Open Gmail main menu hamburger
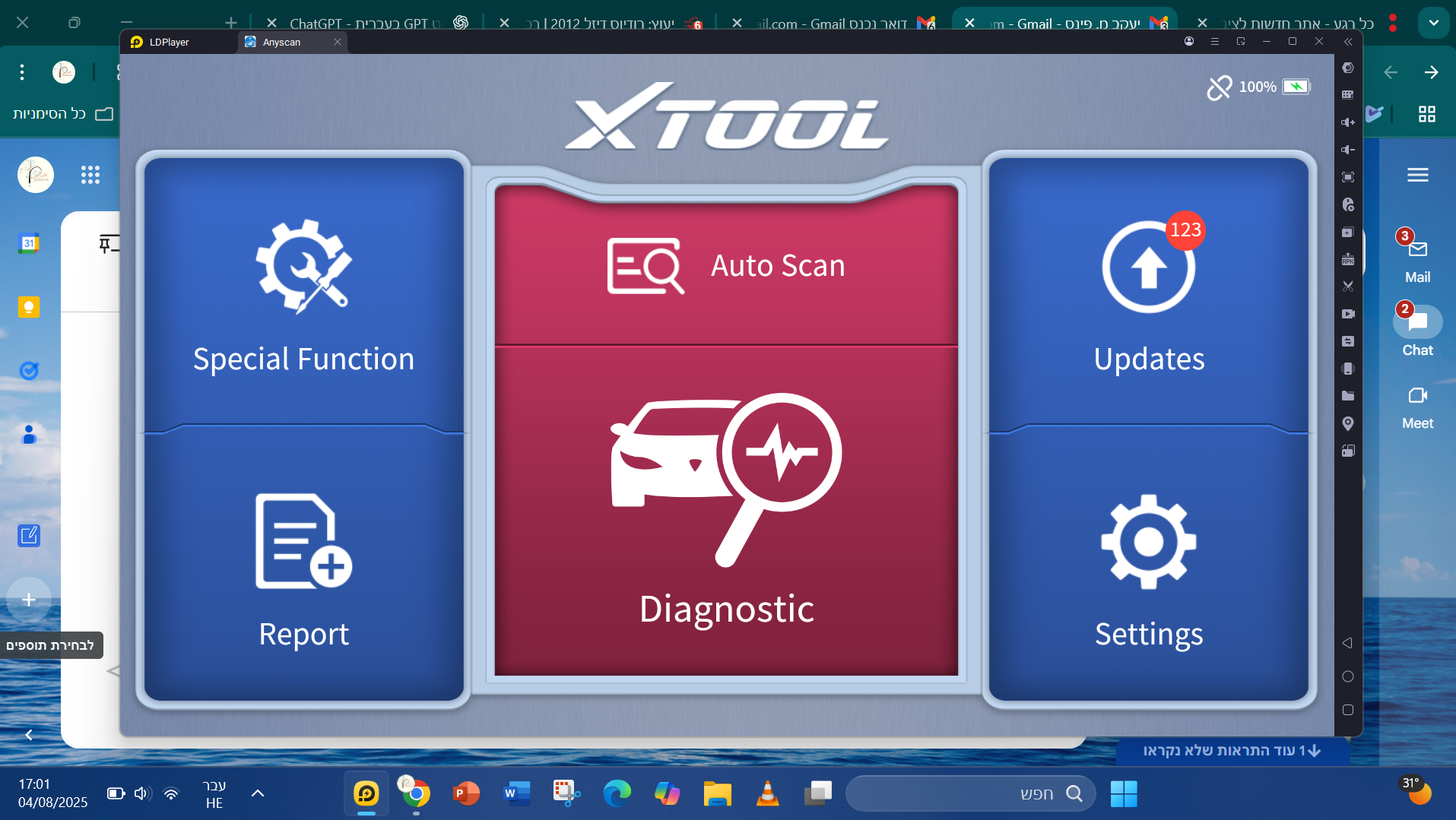 [1418, 175]
